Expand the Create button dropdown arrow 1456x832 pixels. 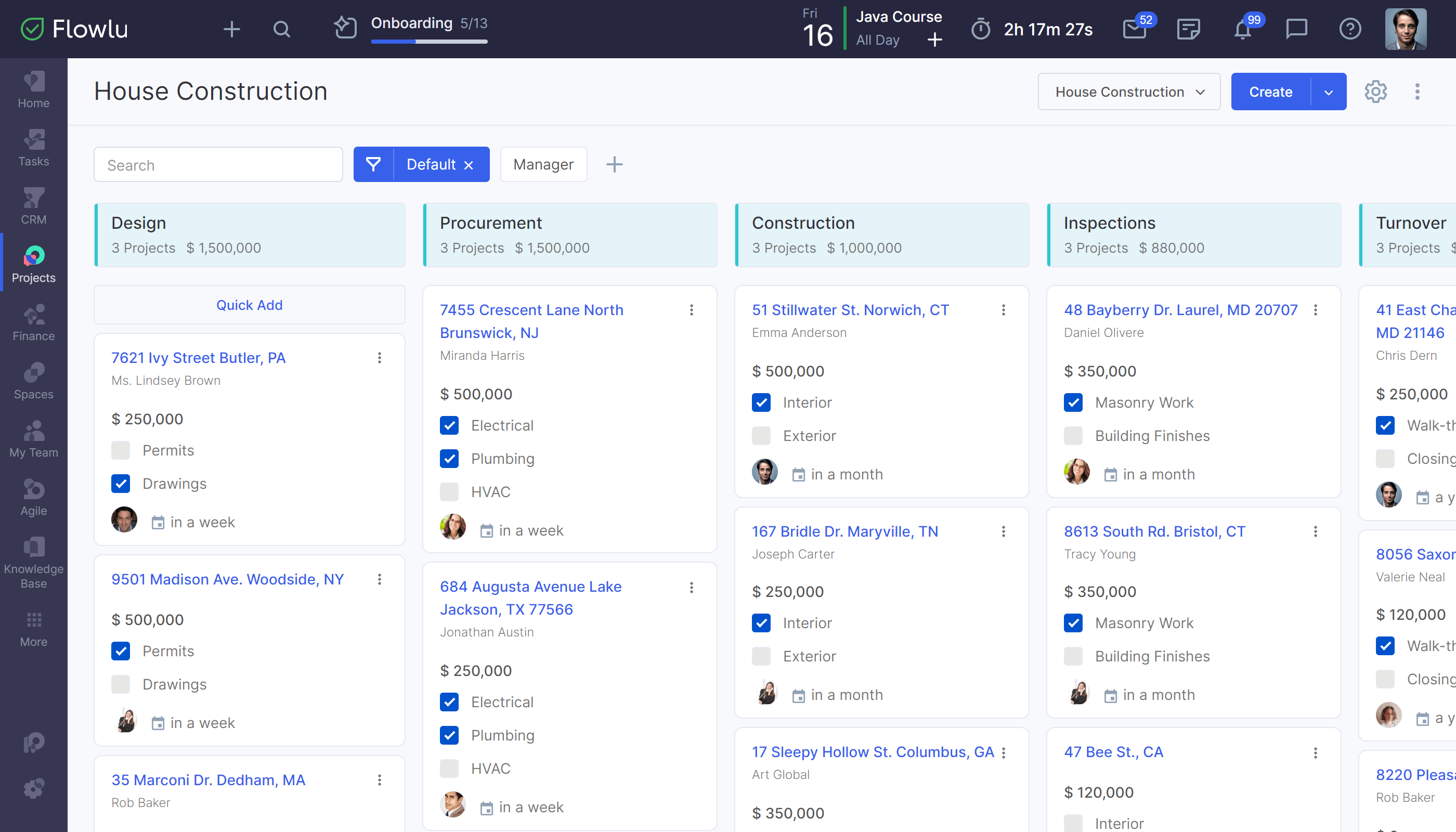(1329, 92)
